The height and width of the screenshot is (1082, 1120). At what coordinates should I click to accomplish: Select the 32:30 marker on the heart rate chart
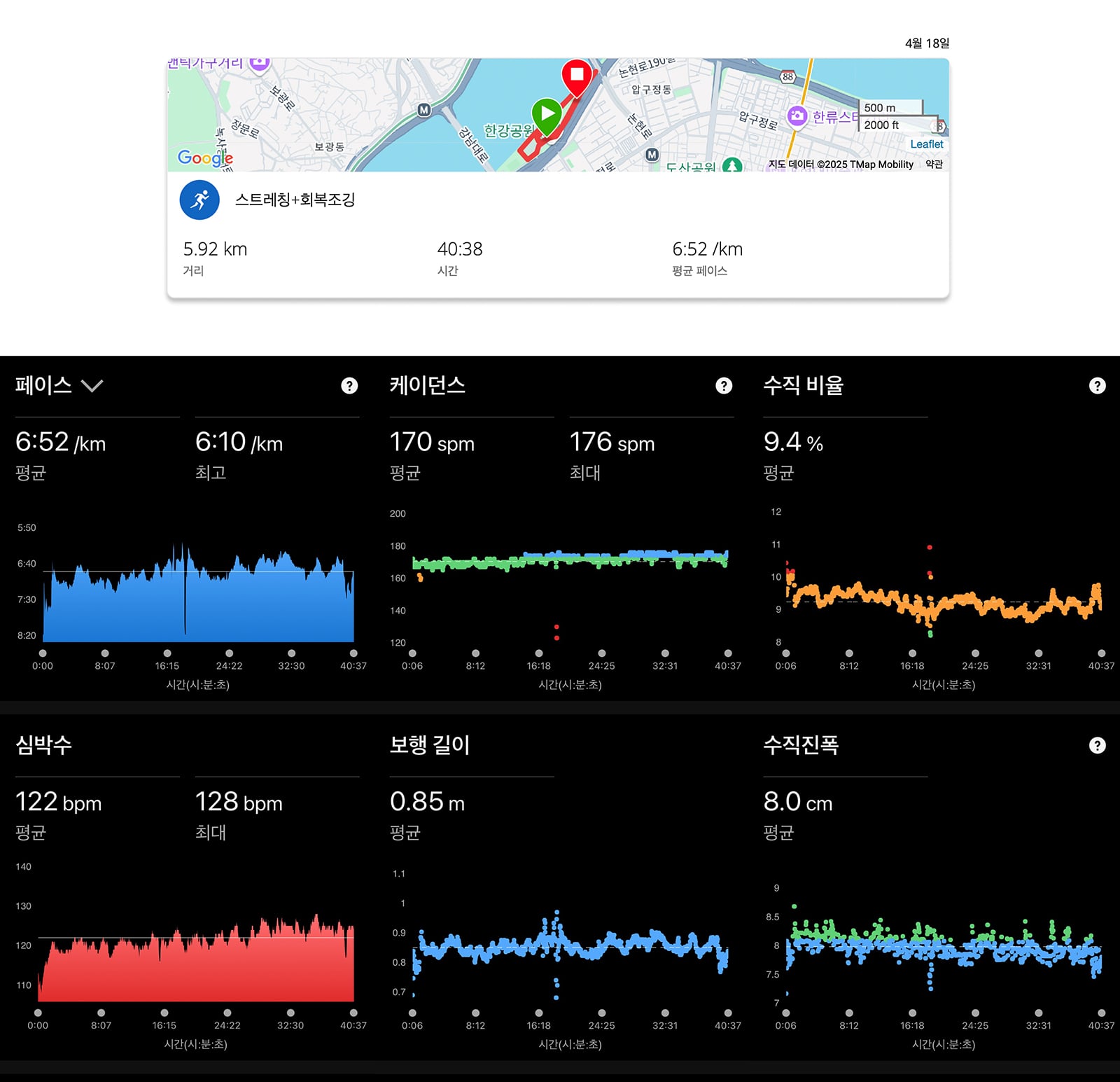pyautogui.click(x=290, y=1013)
